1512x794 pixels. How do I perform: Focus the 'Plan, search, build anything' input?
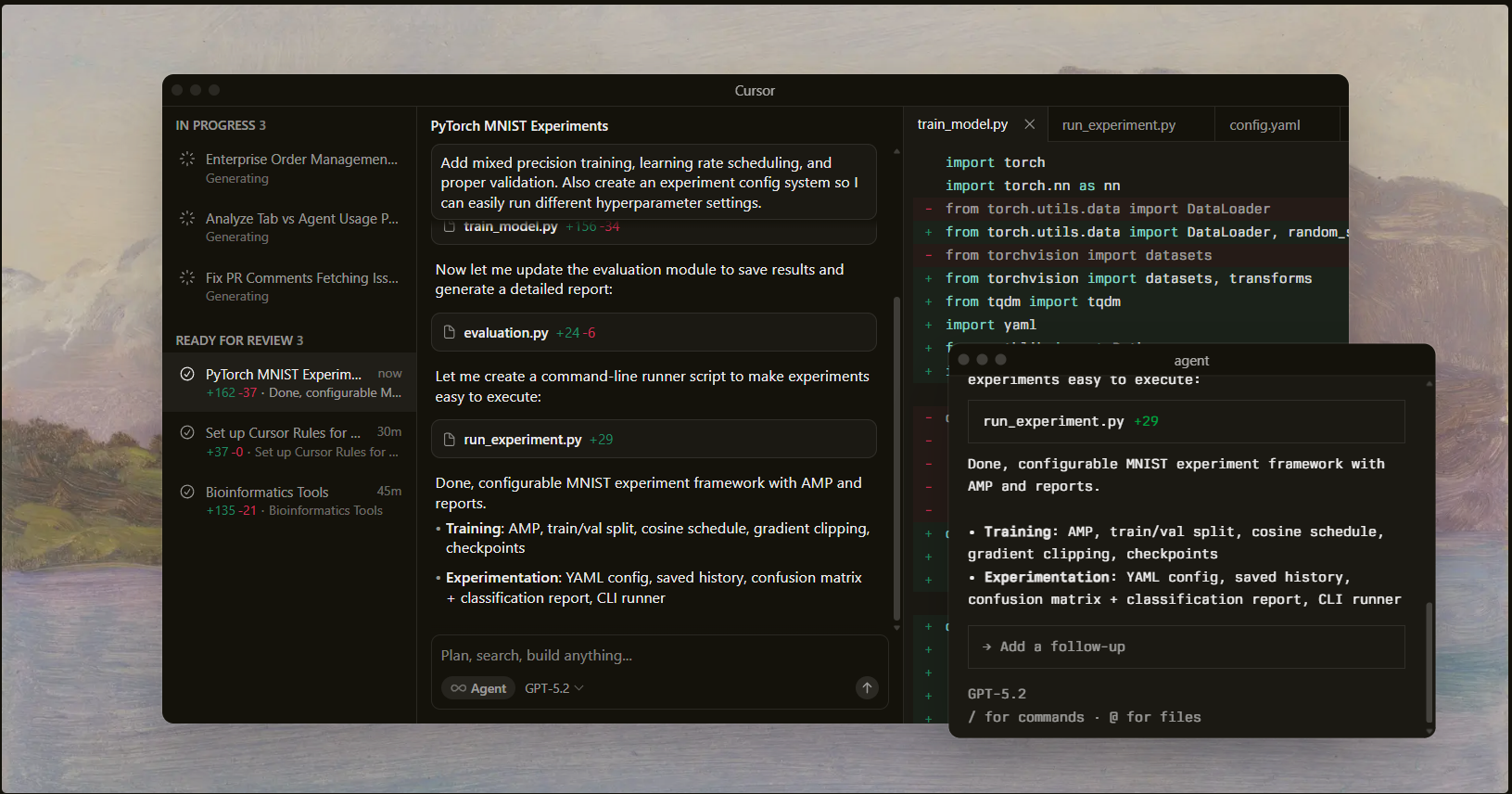(649, 656)
